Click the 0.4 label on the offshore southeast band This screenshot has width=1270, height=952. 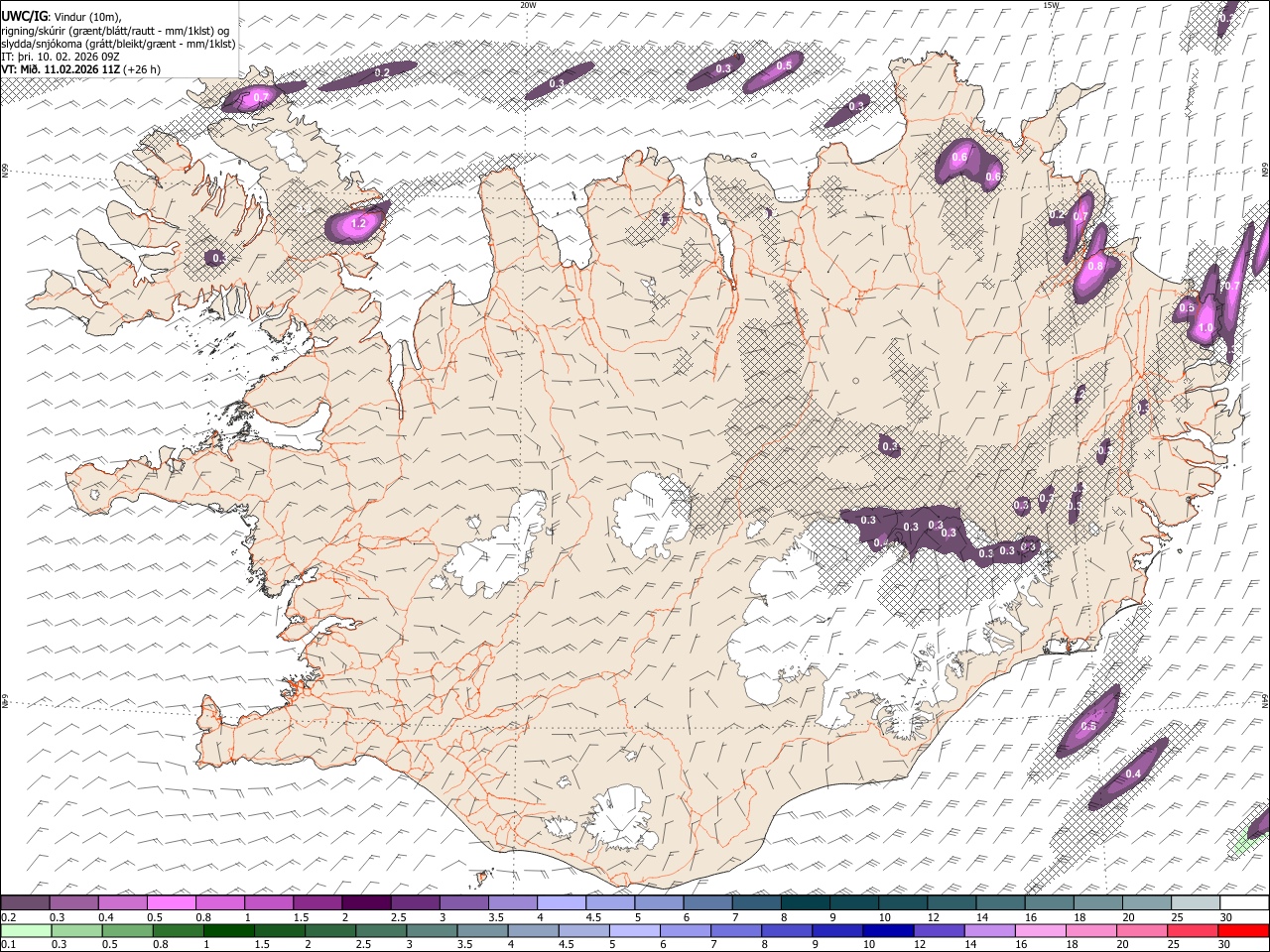[1133, 773]
